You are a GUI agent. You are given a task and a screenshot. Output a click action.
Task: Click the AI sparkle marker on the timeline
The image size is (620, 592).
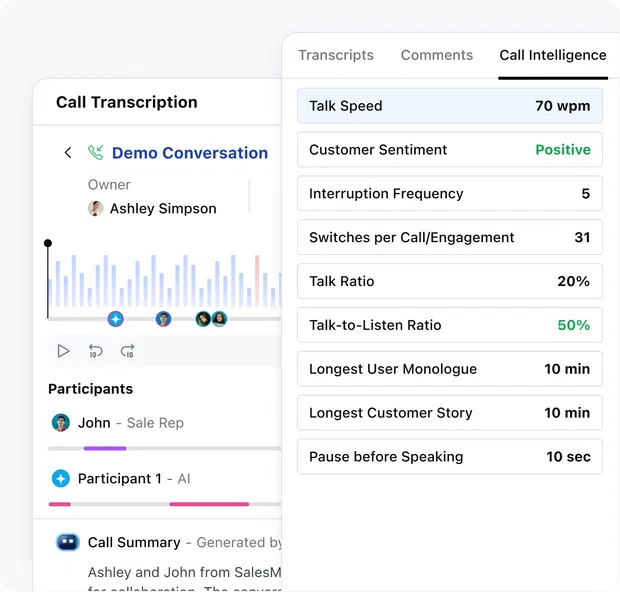tap(115, 319)
